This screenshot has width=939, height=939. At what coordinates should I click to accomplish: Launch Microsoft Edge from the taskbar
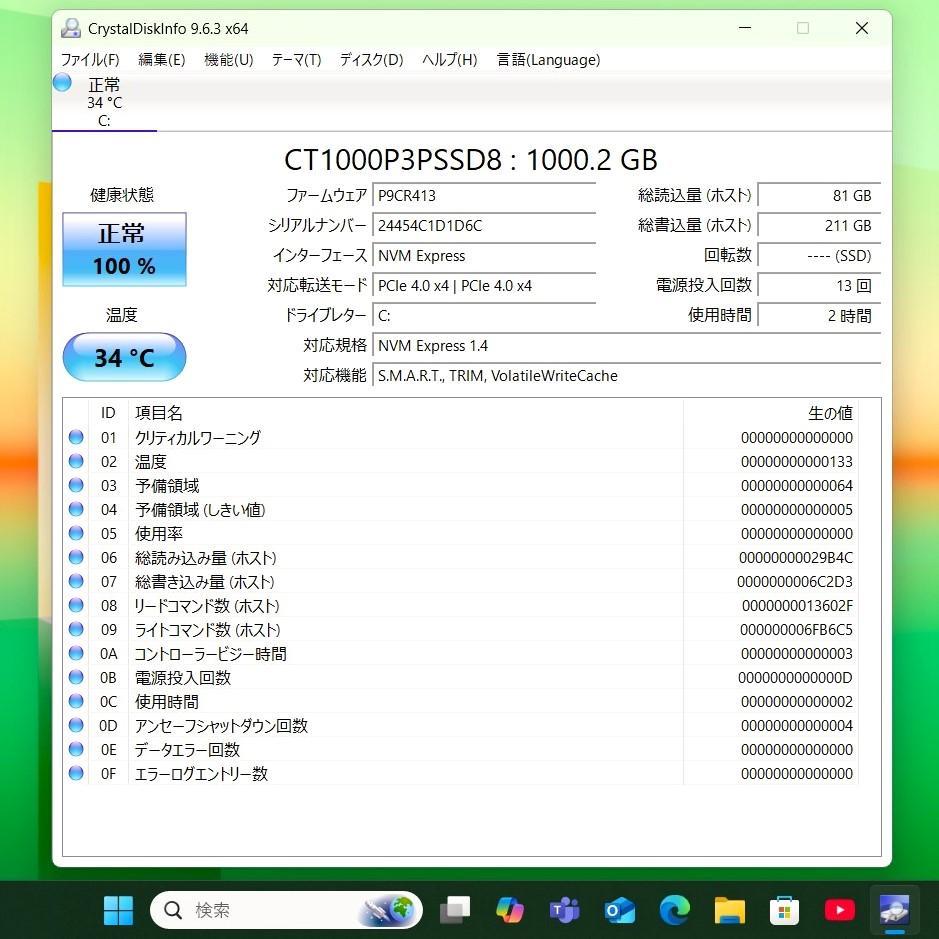(x=674, y=910)
